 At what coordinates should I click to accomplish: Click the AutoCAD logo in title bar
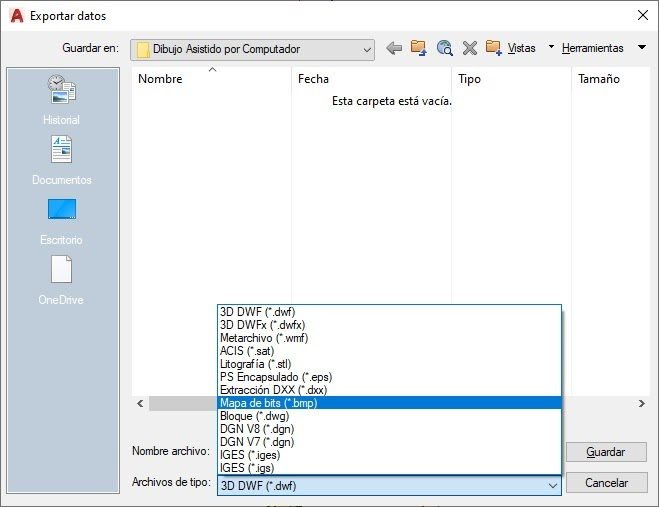tap(16, 16)
